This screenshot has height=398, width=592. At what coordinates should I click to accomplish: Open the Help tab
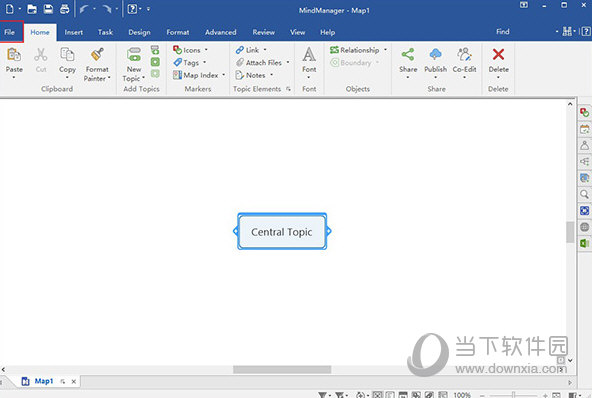[328, 32]
